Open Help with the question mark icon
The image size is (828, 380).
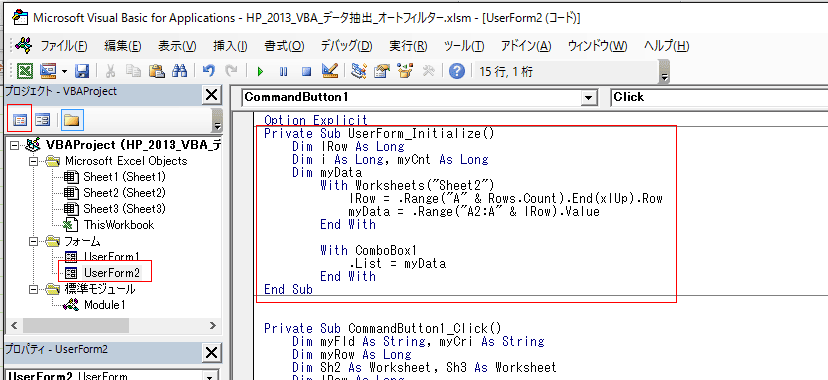click(457, 71)
